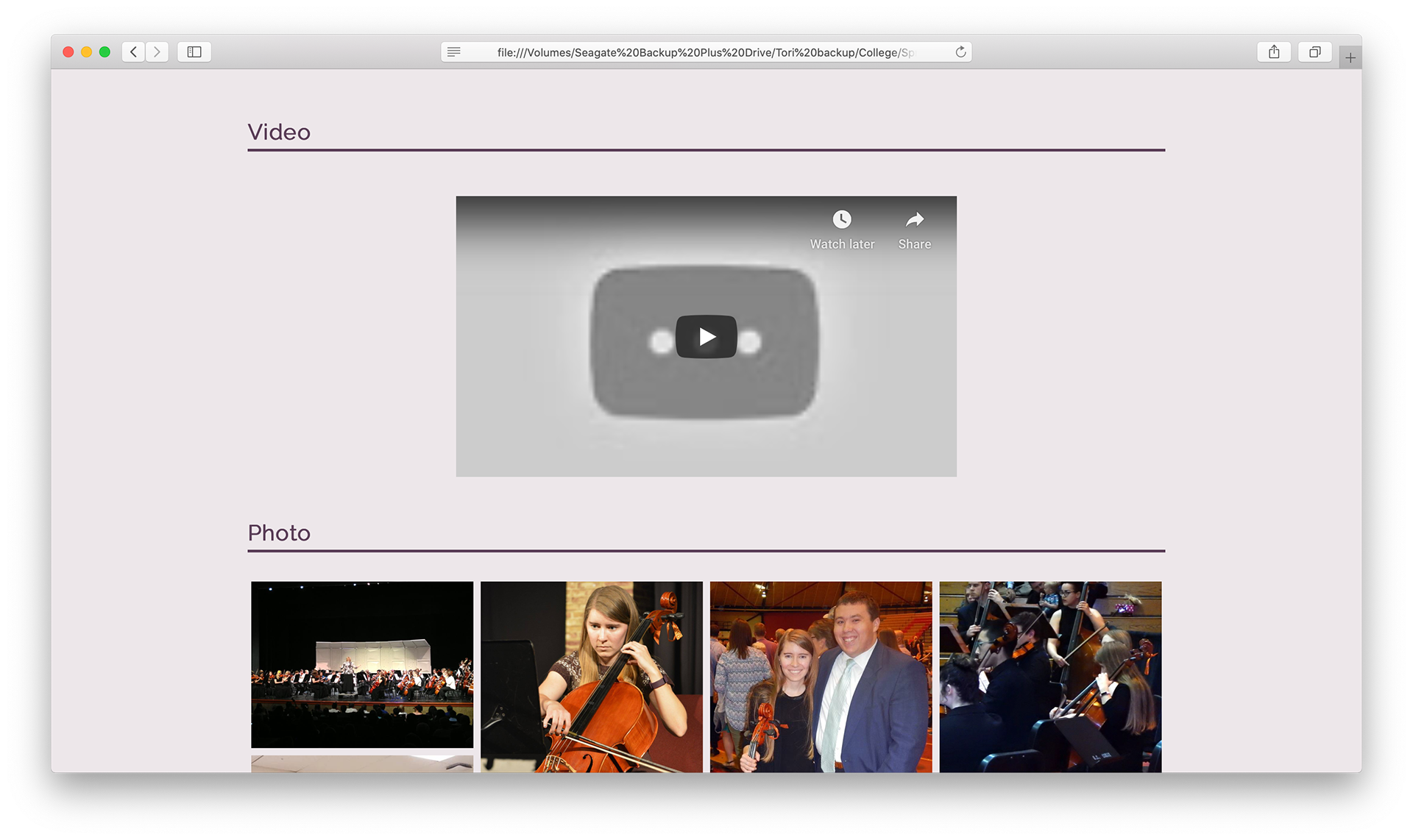Click the Photo section heading
This screenshot has width=1413, height=840.
tap(279, 533)
